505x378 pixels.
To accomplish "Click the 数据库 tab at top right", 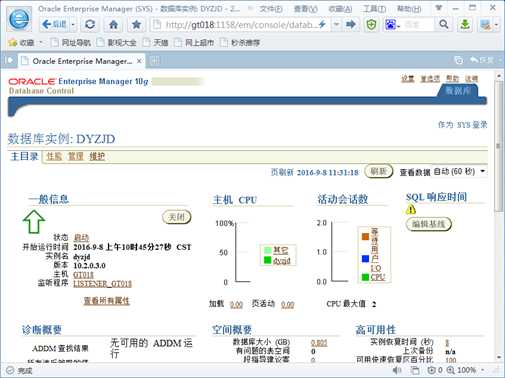I will point(458,91).
